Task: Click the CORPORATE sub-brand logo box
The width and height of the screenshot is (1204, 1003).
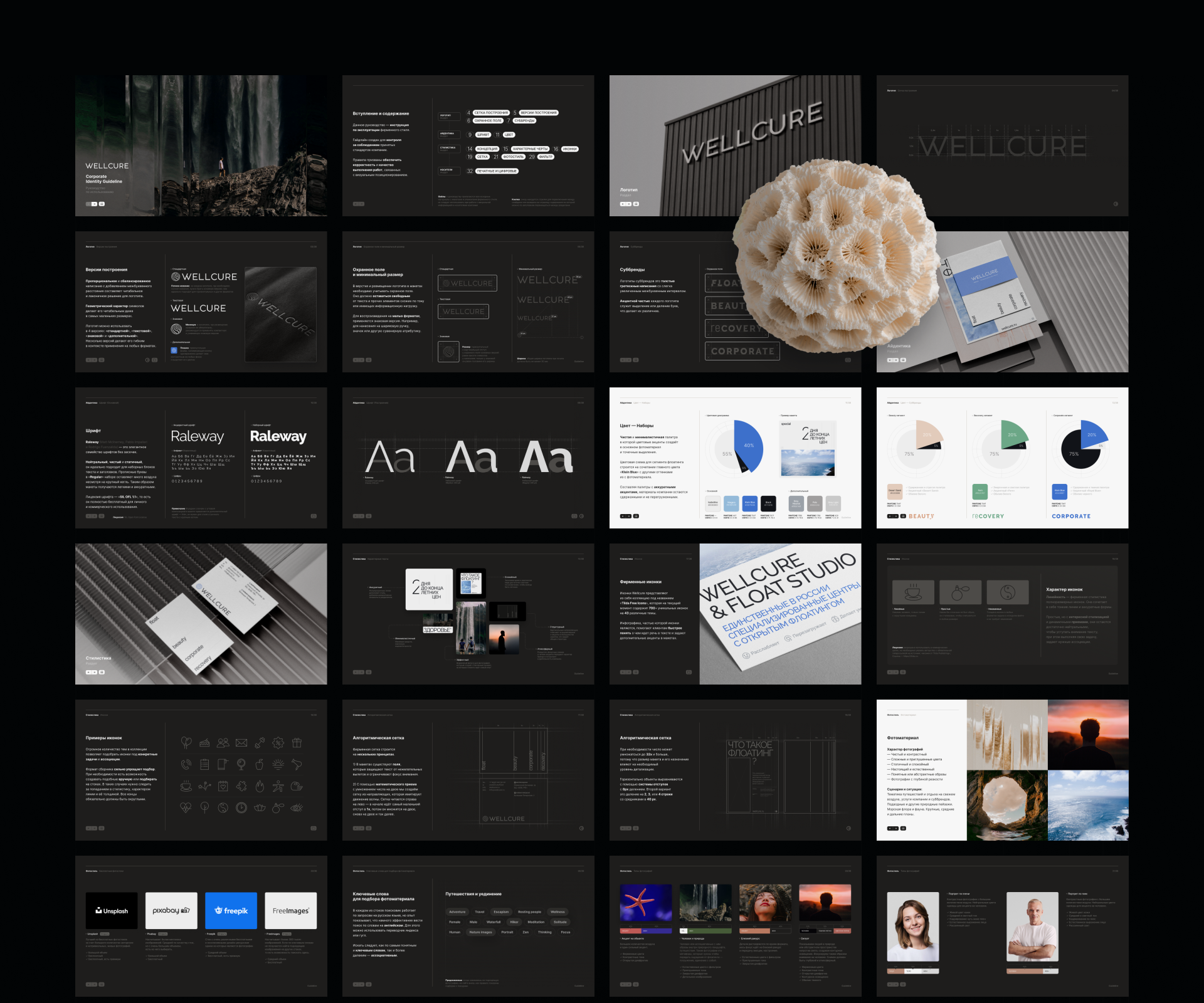Action: 742,351
